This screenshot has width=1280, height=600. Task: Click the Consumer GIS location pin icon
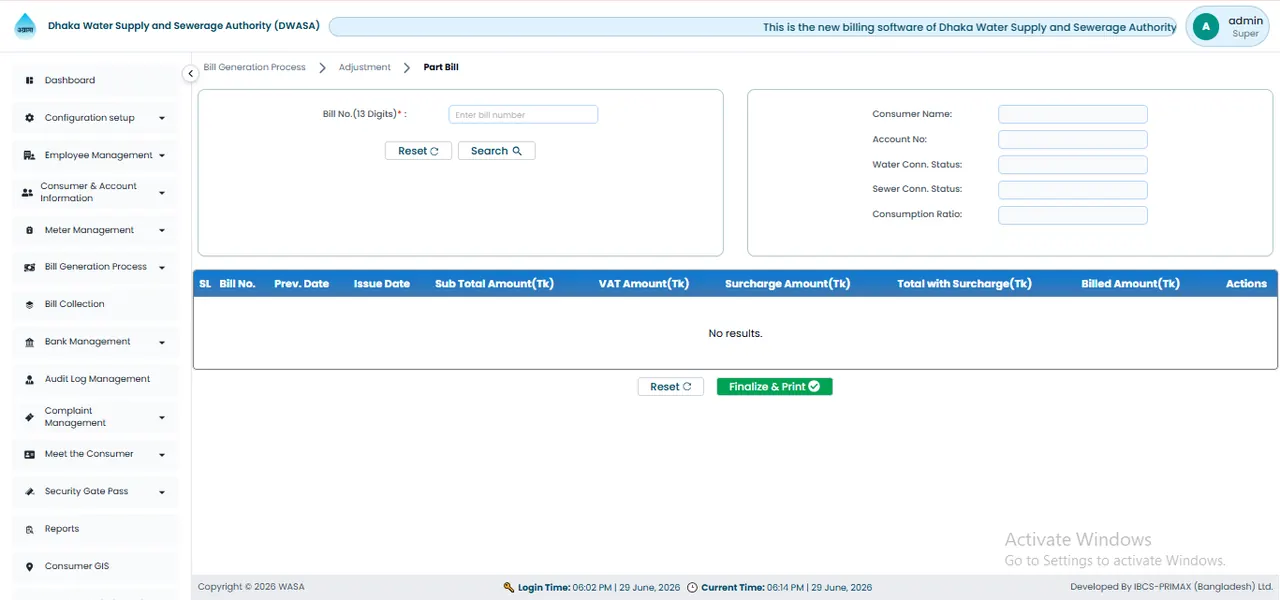coord(29,567)
